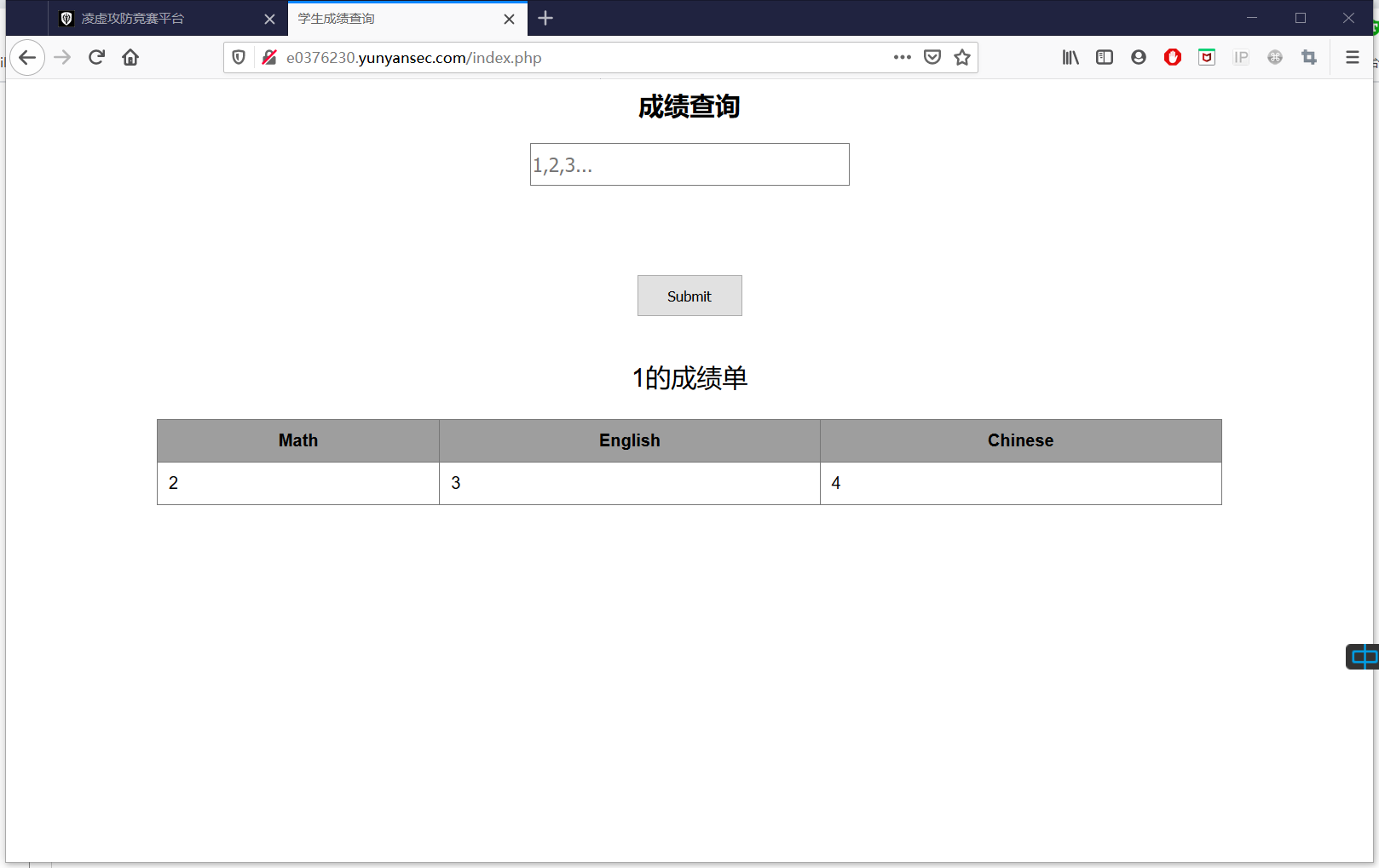Close the 凌虚攻防竞赛平台 tab
The height and width of the screenshot is (868, 1379).
(269, 19)
